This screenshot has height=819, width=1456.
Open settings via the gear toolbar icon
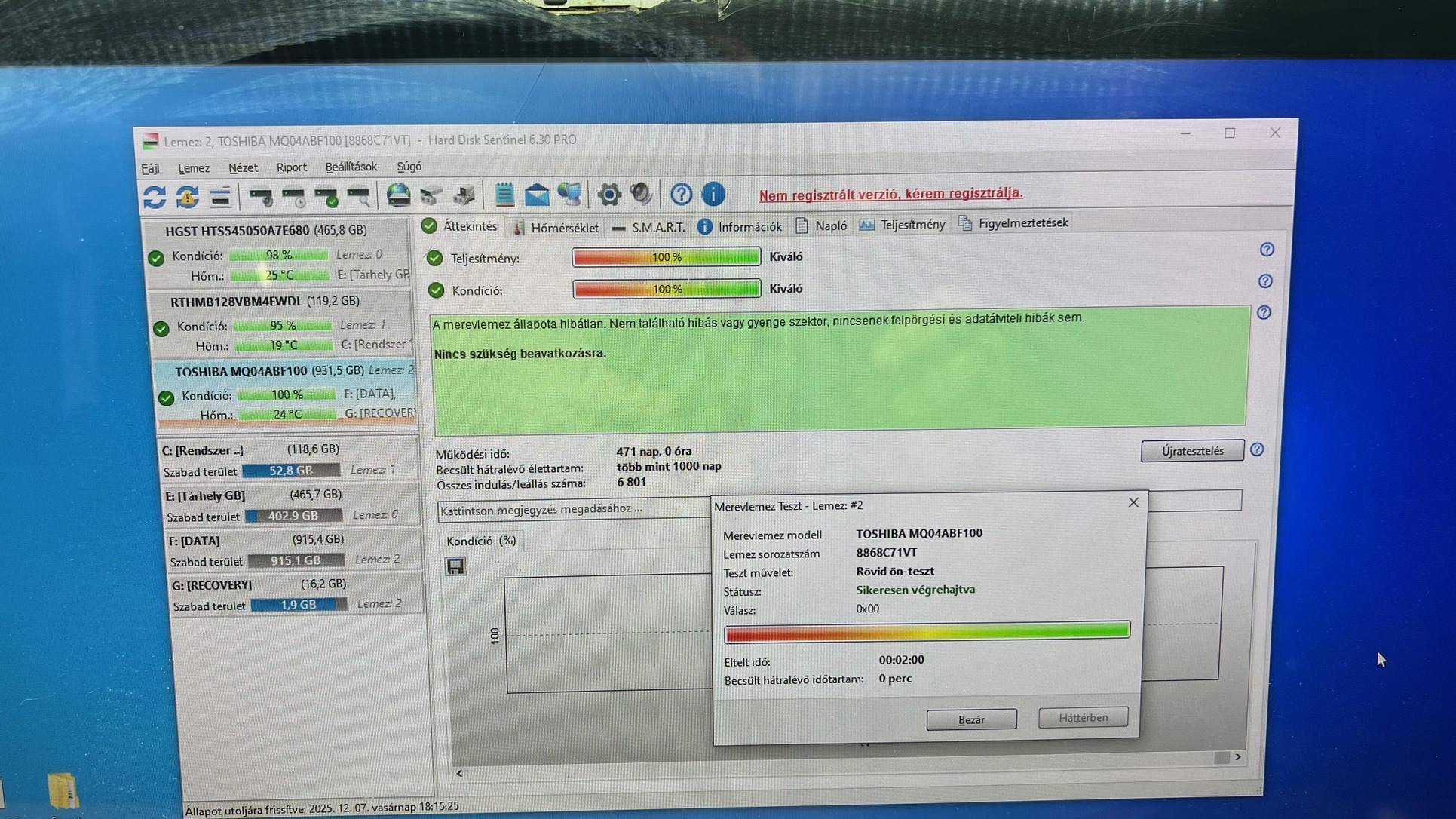[x=608, y=195]
